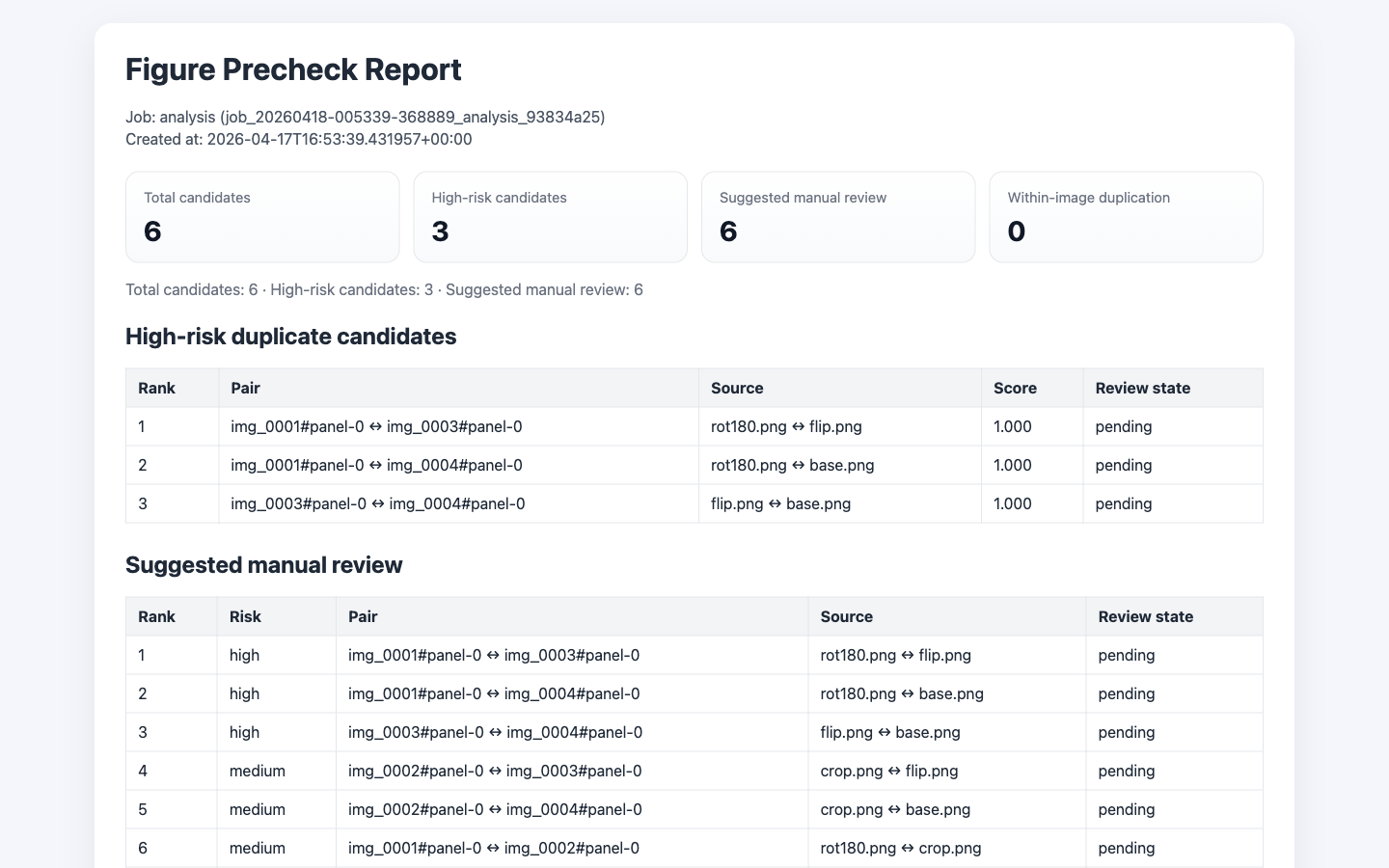The height and width of the screenshot is (868, 1389).
Task: Click the High-risk duplicate candidates heading
Action: (x=291, y=337)
